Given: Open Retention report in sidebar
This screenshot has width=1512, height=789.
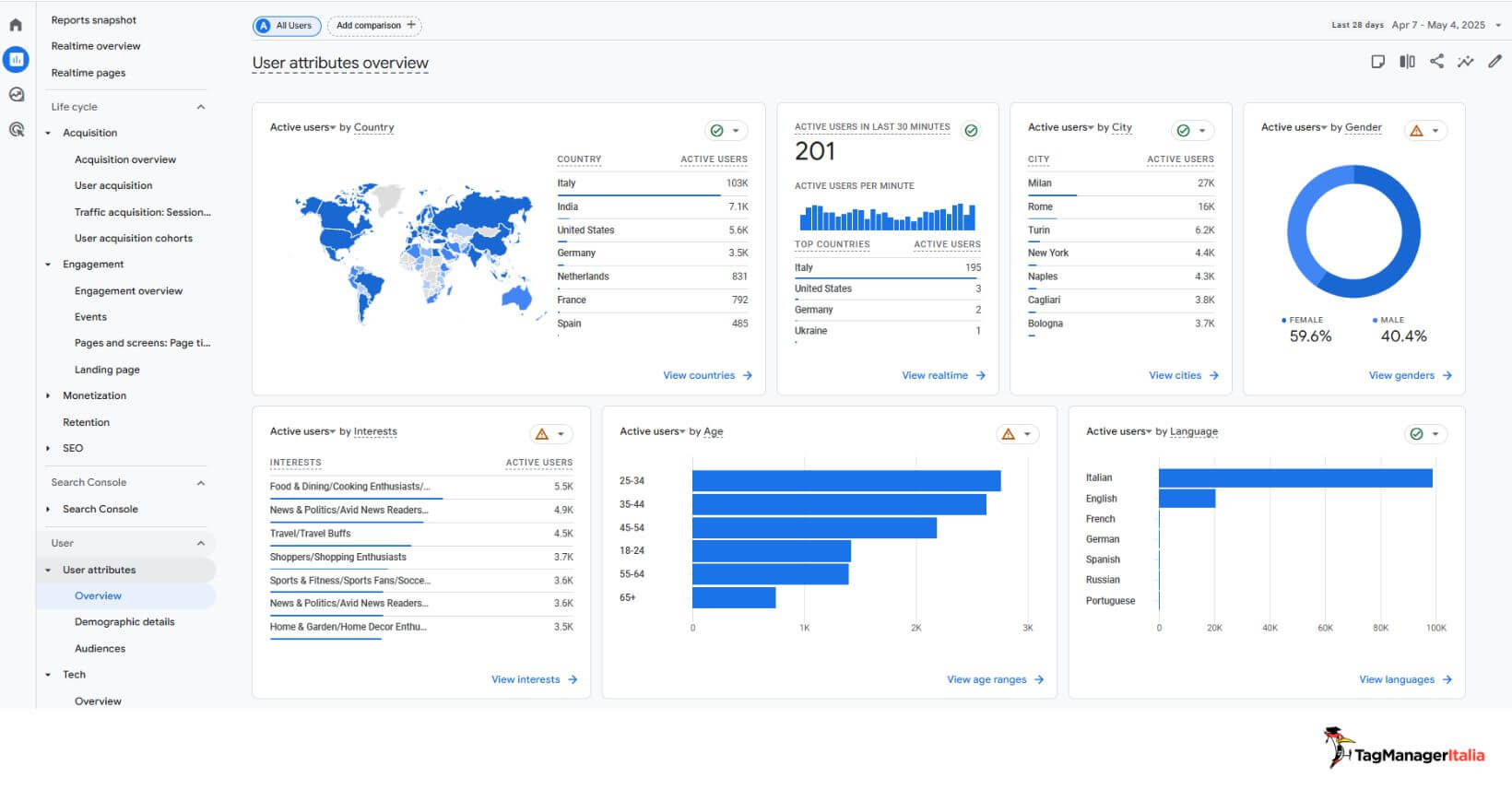Looking at the screenshot, I should [86, 422].
